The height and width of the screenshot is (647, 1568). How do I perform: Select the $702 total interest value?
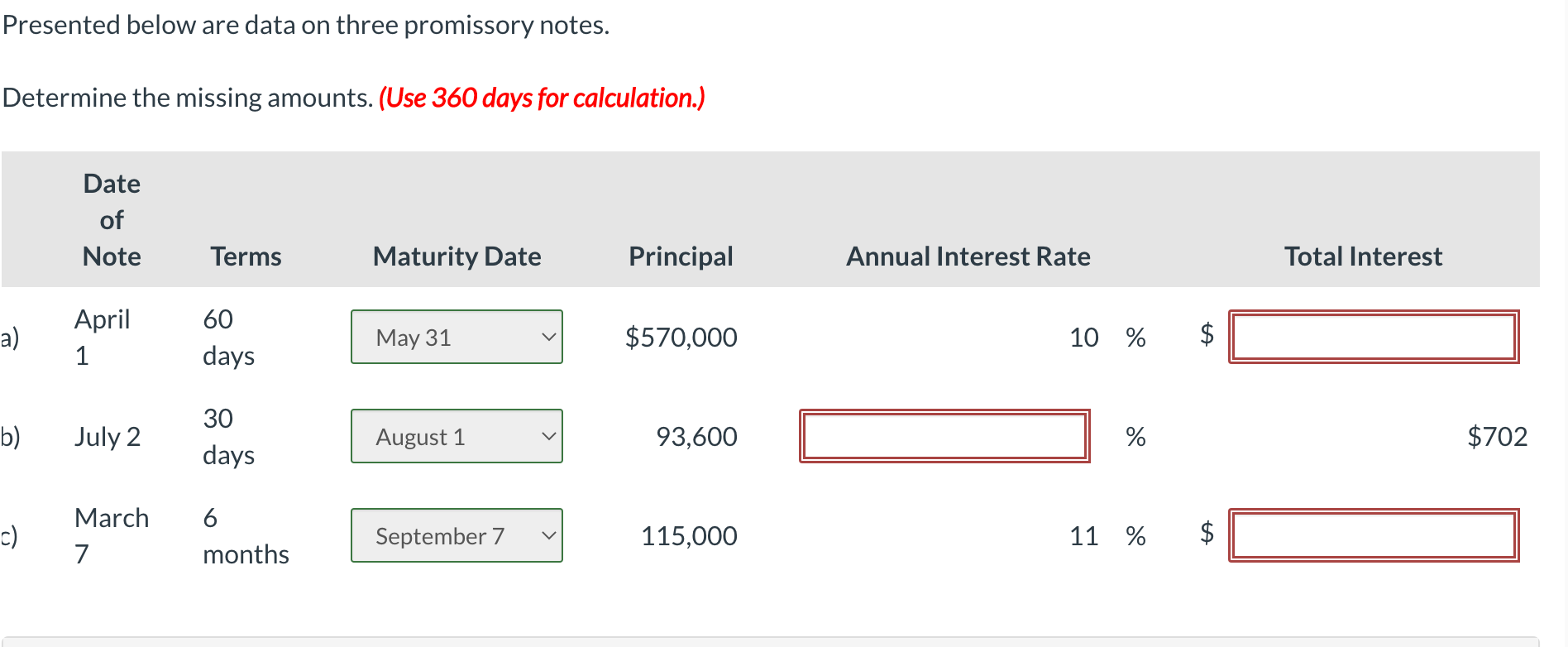point(1498,436)
